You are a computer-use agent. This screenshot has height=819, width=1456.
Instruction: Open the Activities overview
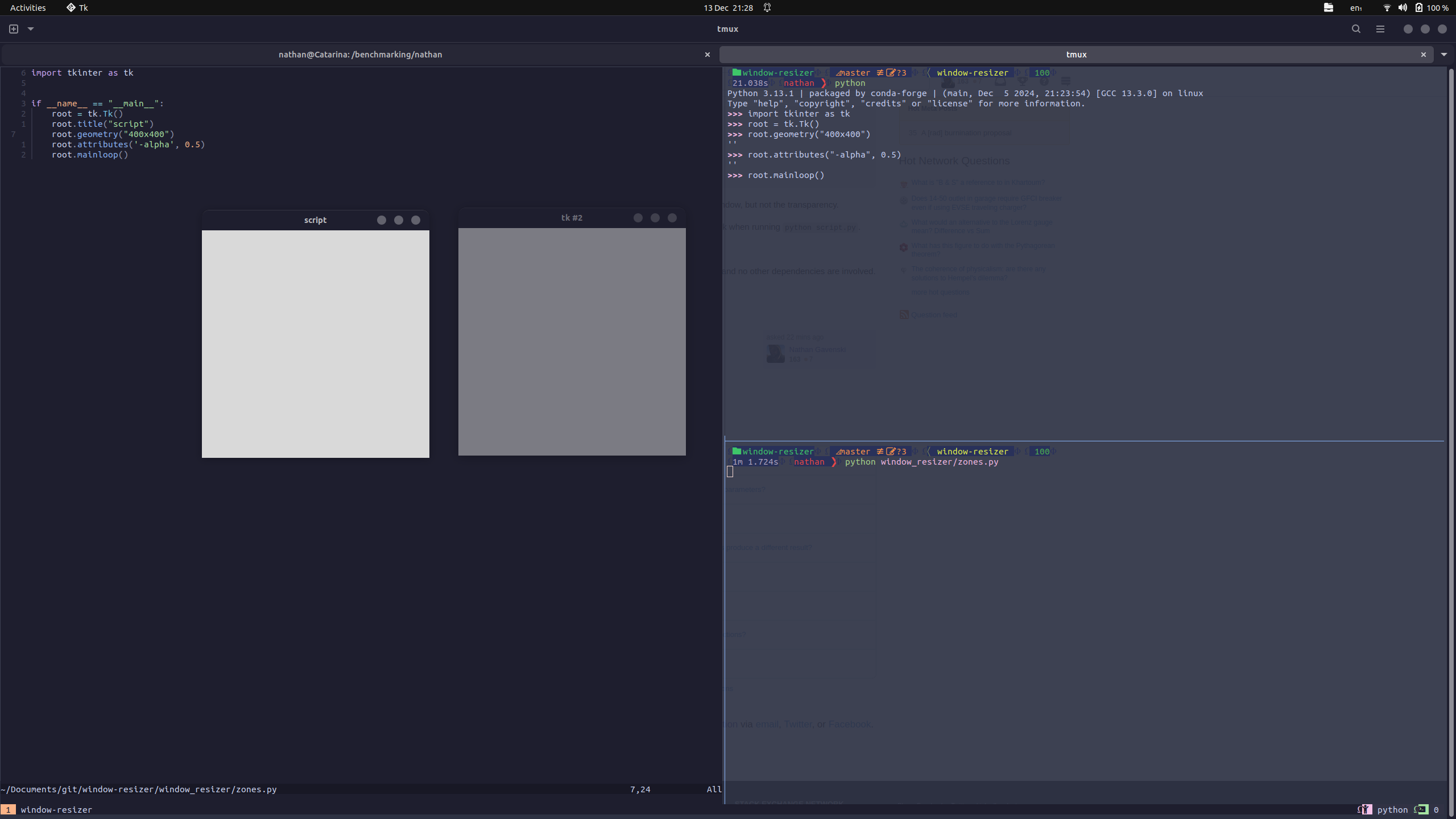coord(28,8)
